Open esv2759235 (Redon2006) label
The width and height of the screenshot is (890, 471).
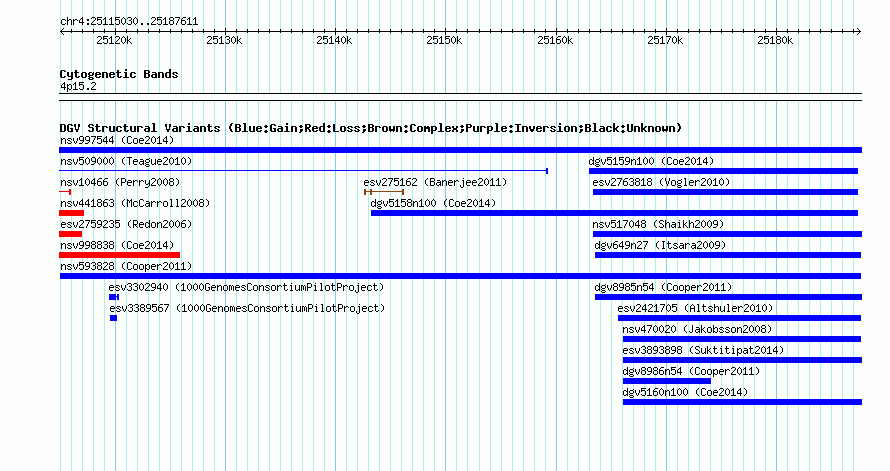[x=126, y=224]
